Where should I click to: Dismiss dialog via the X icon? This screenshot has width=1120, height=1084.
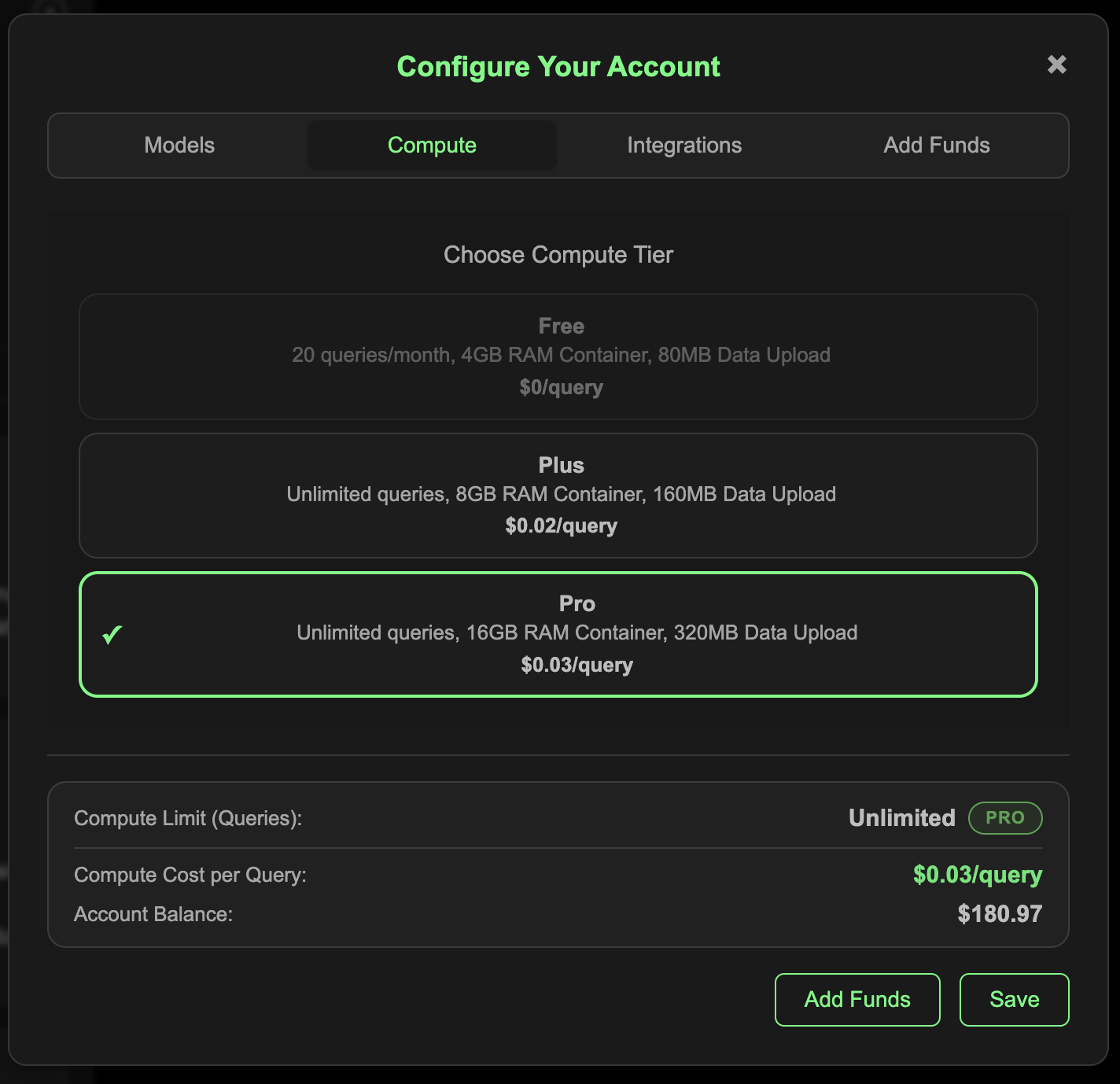pos(1057,65)
